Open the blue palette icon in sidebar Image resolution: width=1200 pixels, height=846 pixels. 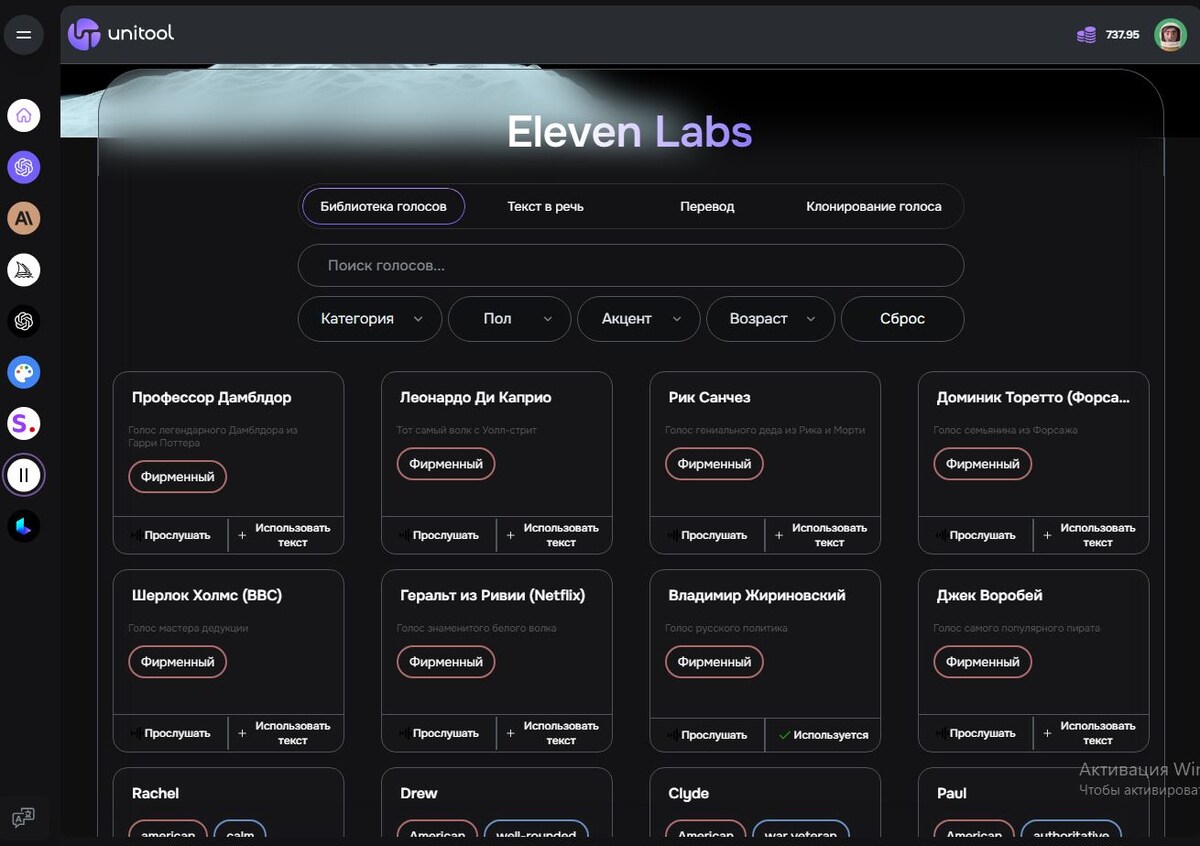tap(24, 372)
